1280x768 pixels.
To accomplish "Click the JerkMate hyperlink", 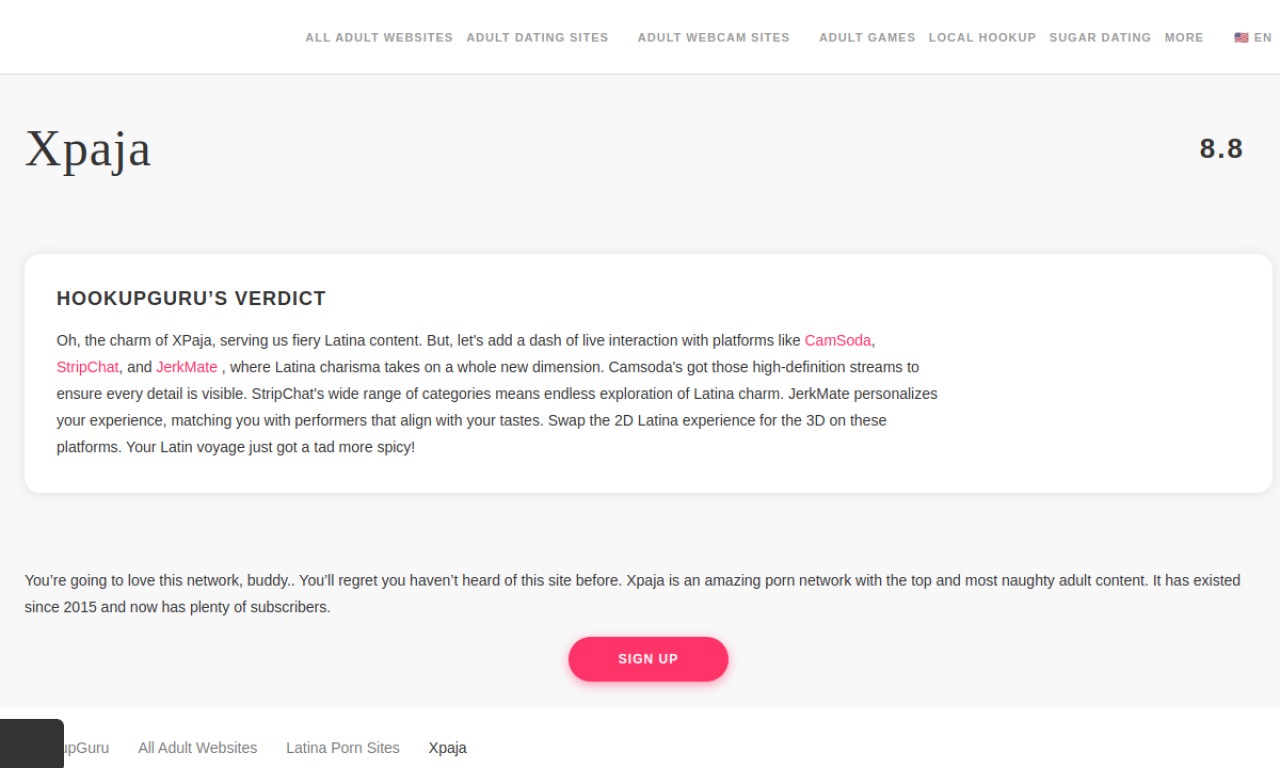I will pos(187,367).
